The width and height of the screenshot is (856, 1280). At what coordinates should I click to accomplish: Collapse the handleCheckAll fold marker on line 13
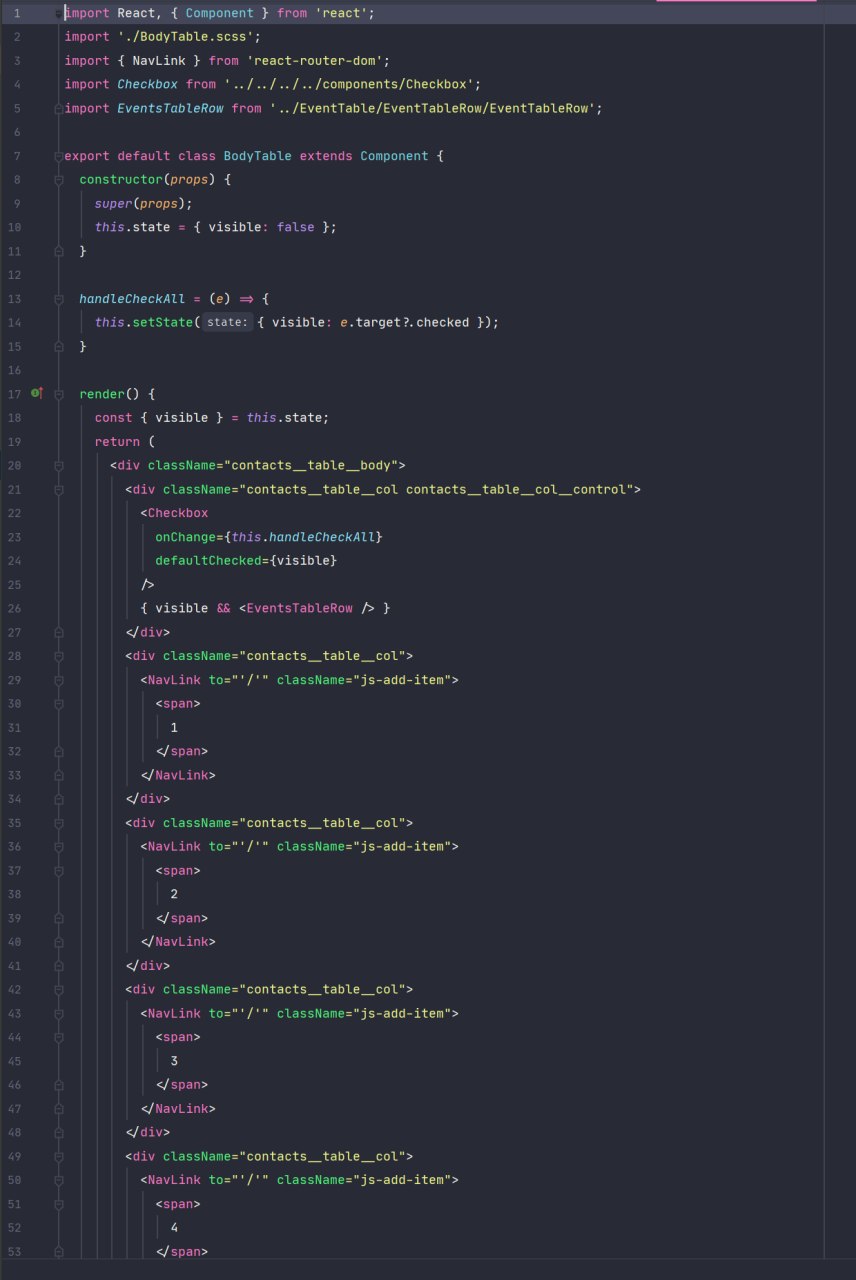coord(59,299)
